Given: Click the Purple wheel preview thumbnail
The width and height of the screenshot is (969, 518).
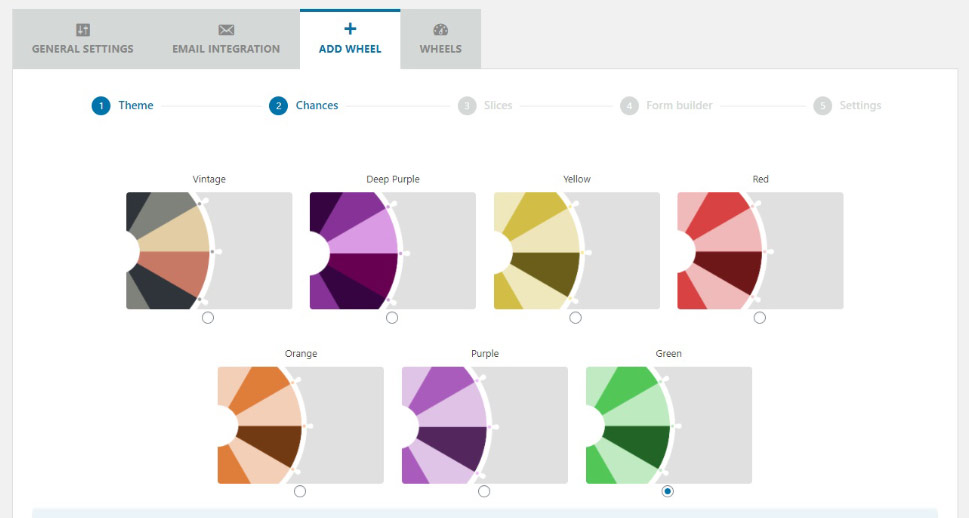Looking at the screenshot, I should pyautogui.click(x=484, y=425).
